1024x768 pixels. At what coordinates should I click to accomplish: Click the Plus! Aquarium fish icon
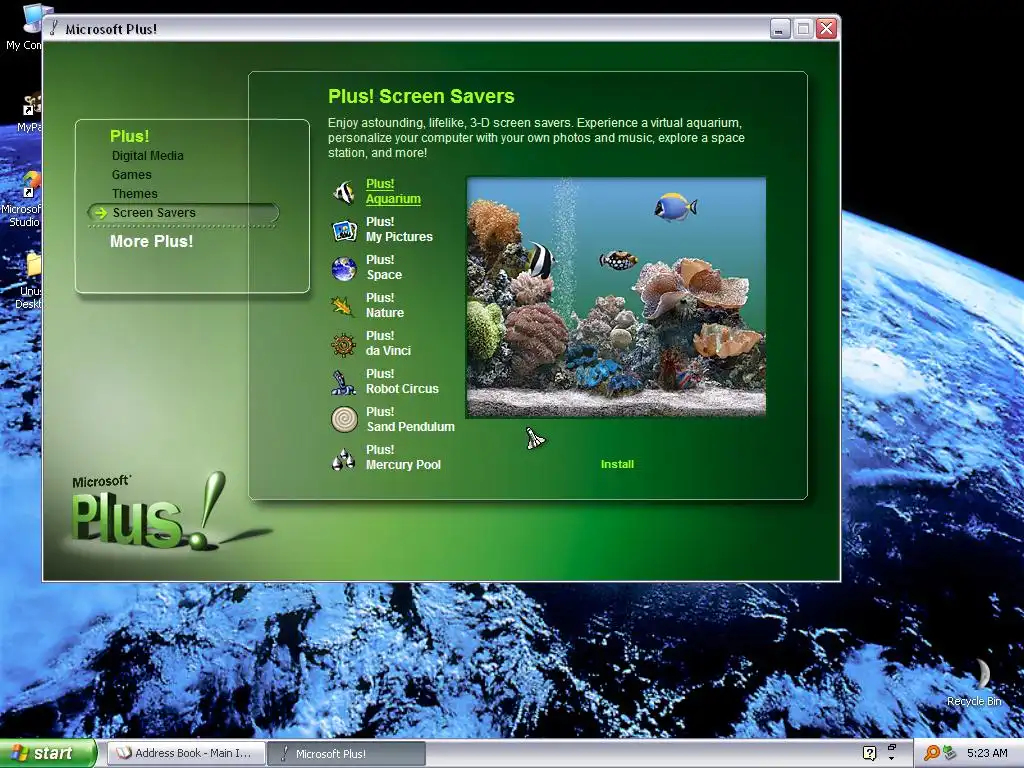coord(344,192)
